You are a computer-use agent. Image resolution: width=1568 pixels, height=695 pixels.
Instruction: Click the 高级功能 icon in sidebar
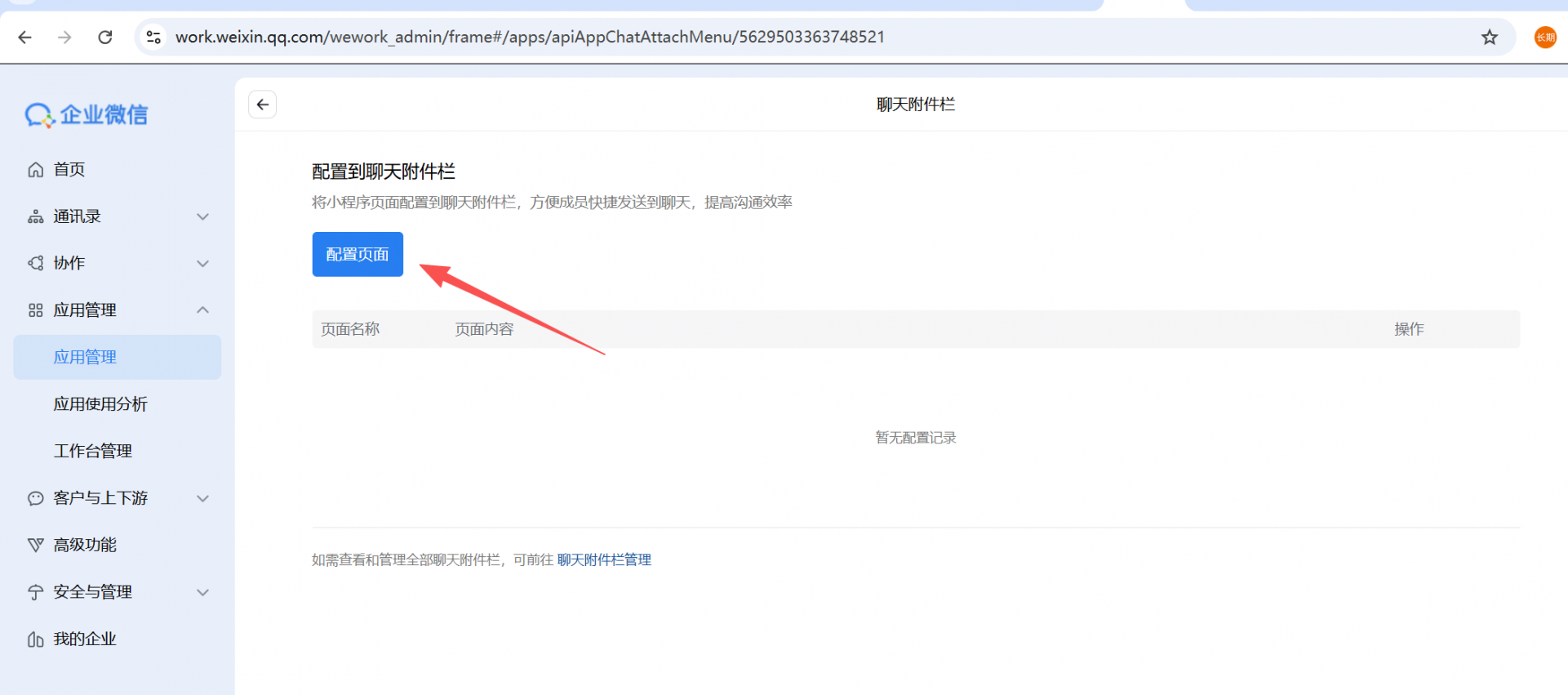(x=35, y=545)
